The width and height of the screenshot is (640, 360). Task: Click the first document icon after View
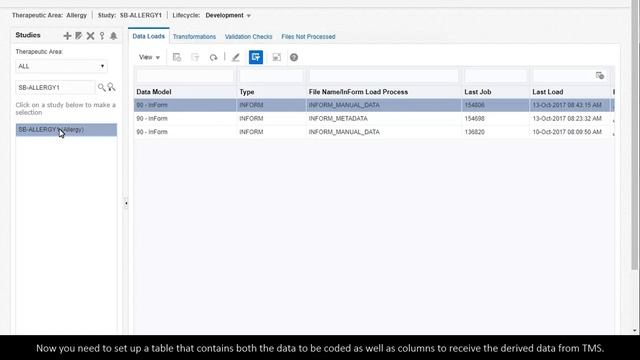coord(177,57)
